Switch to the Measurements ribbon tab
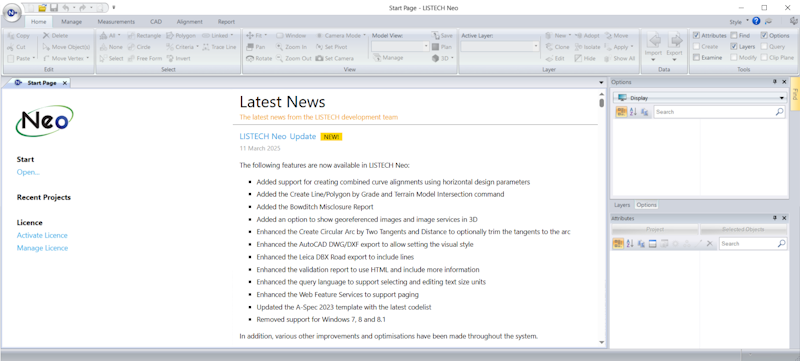Image resolution: width=800 pixels, height=361 pixels. pos(116,22)
